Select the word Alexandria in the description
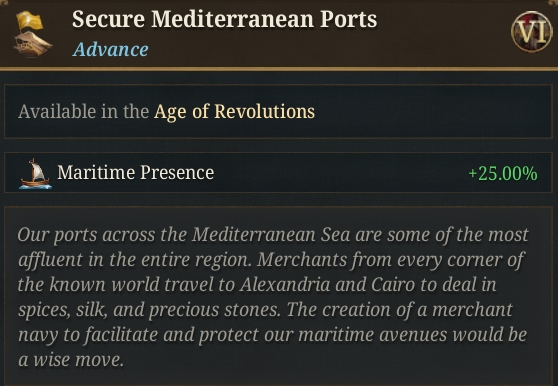 285,285
